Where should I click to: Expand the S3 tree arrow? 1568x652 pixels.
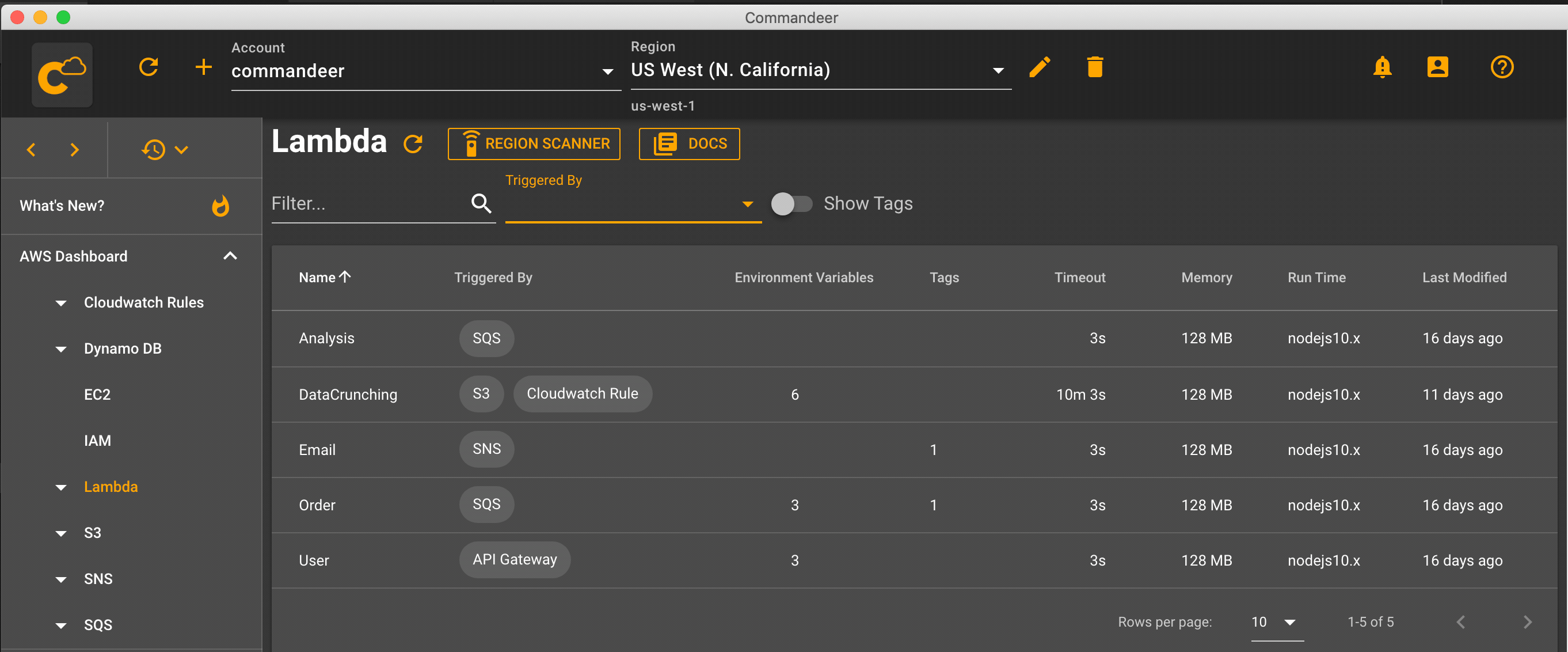61,534
